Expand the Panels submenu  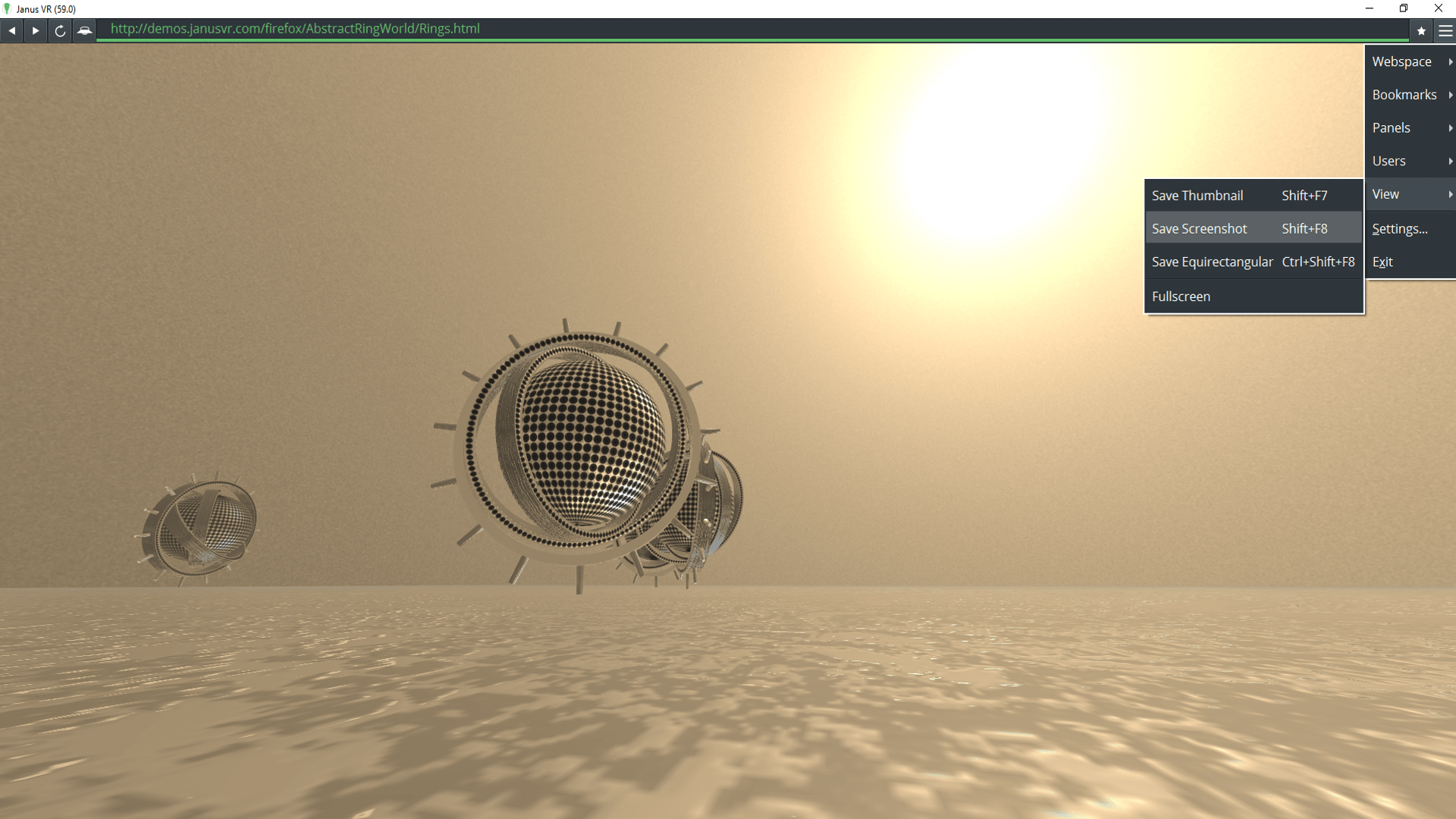[x=1392, y=127]
